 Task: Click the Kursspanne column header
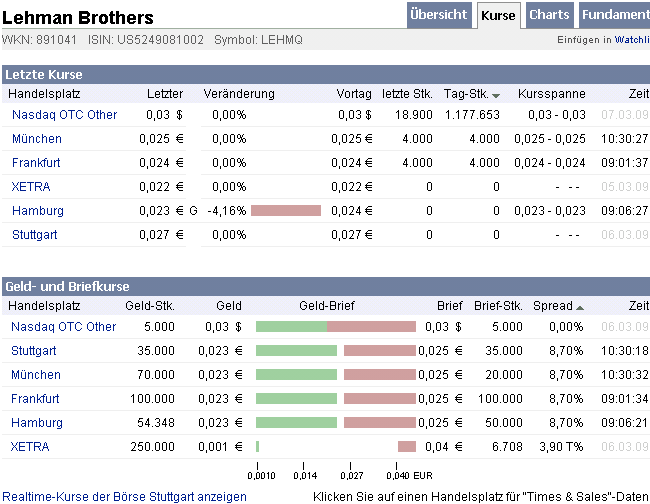[545, 93]
